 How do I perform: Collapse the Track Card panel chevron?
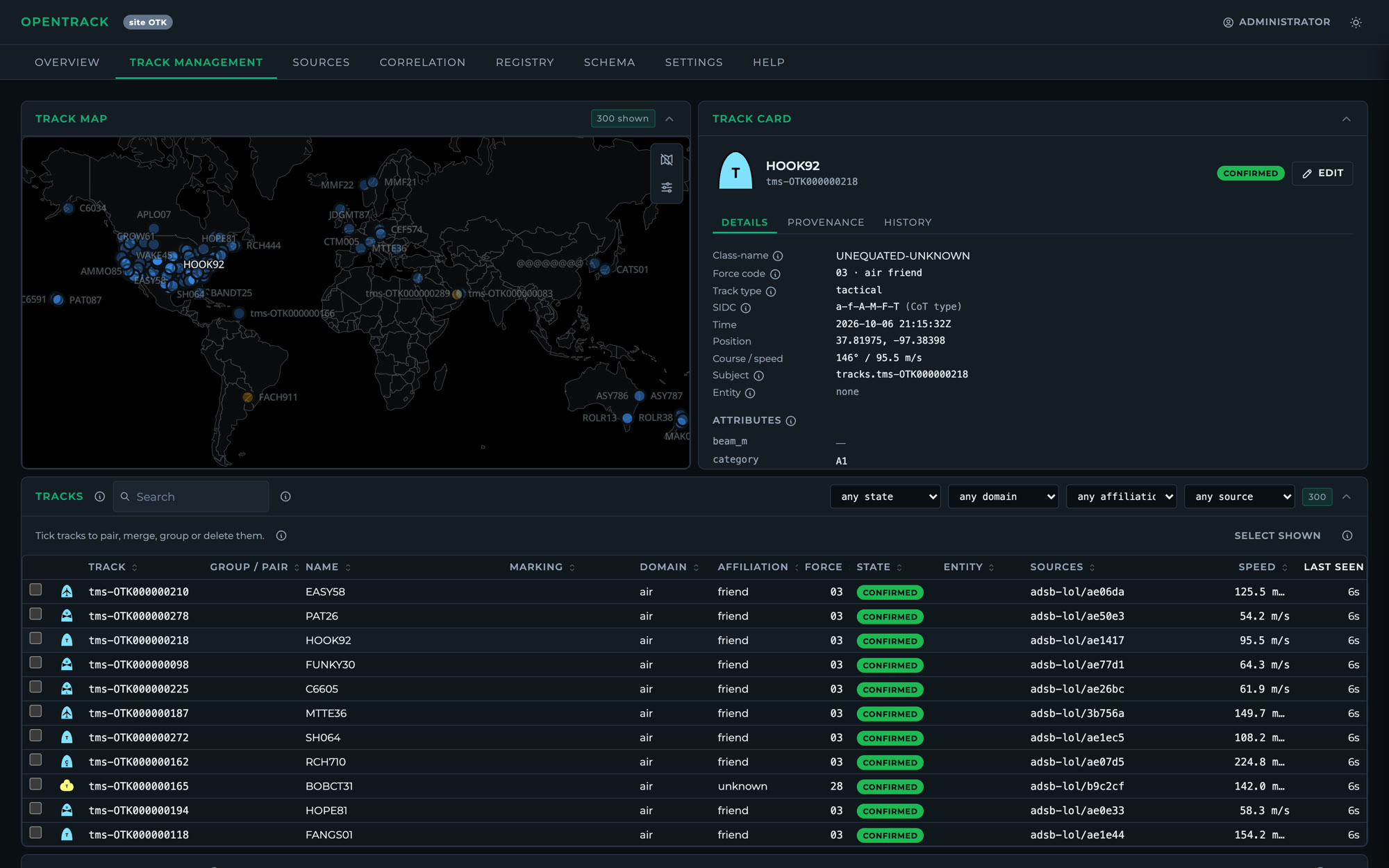click(x=1347, y=119)
